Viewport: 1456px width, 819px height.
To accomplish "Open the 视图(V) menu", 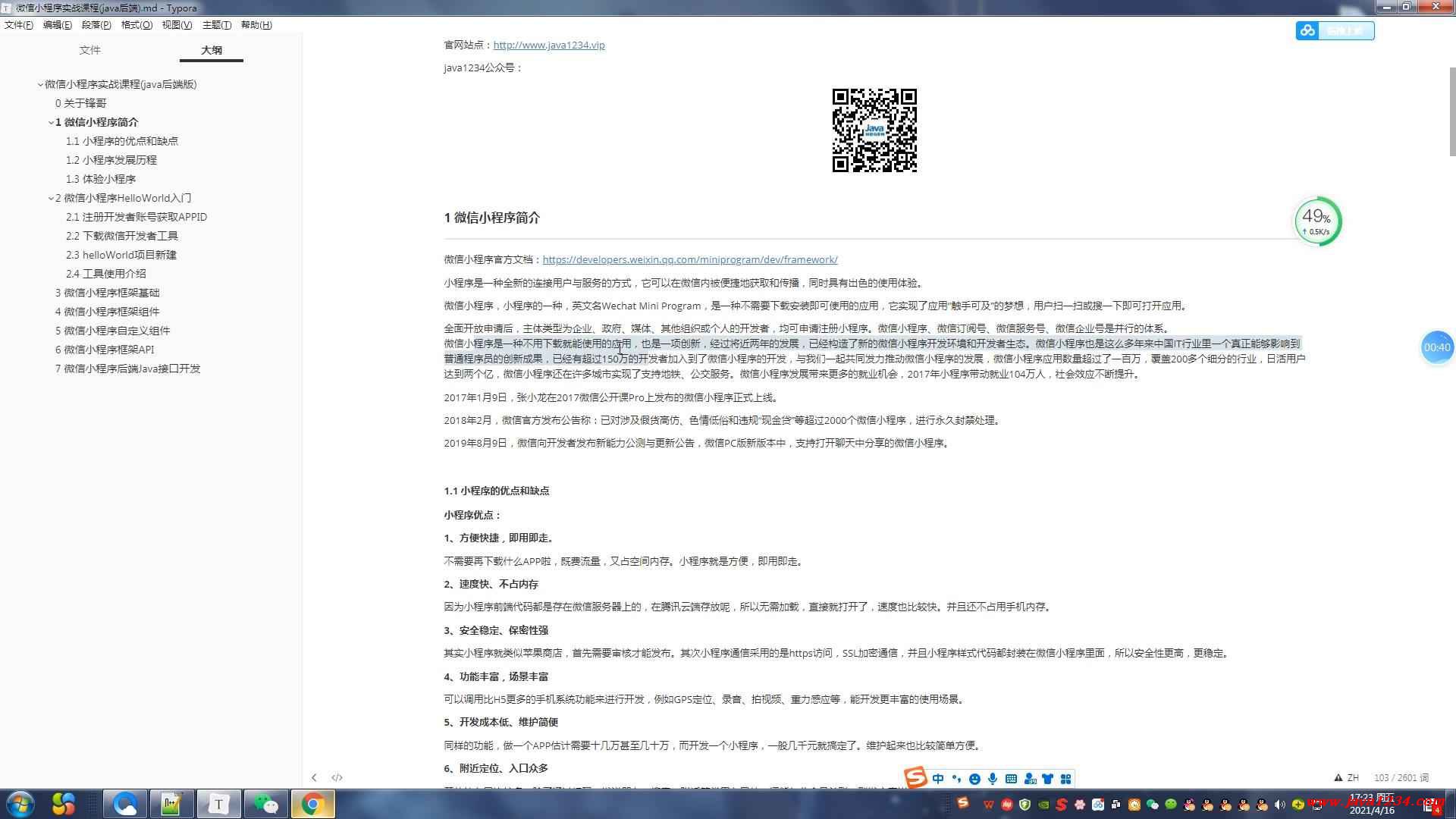I will 177,25.
